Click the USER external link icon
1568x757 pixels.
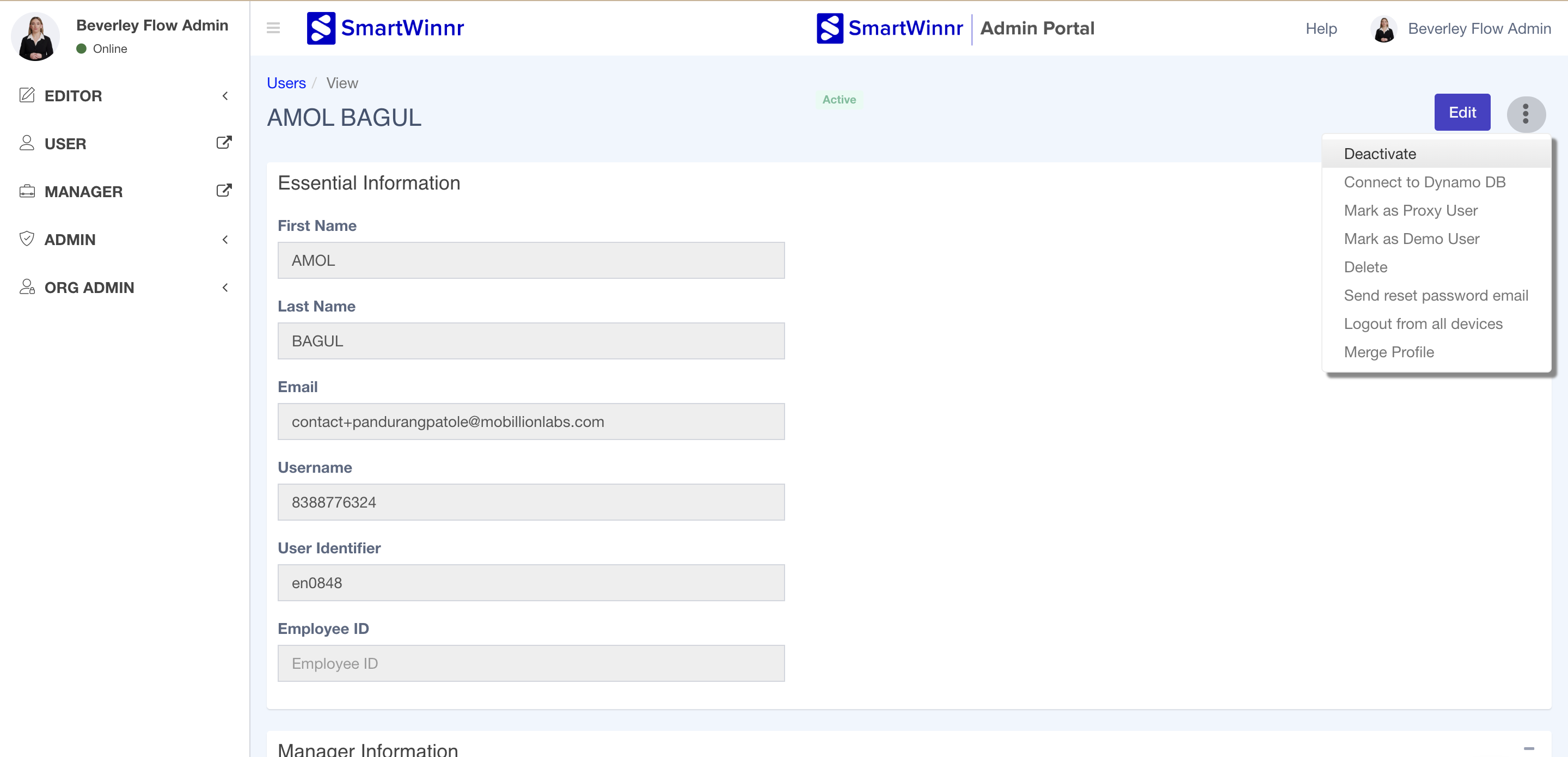(224, 143)
